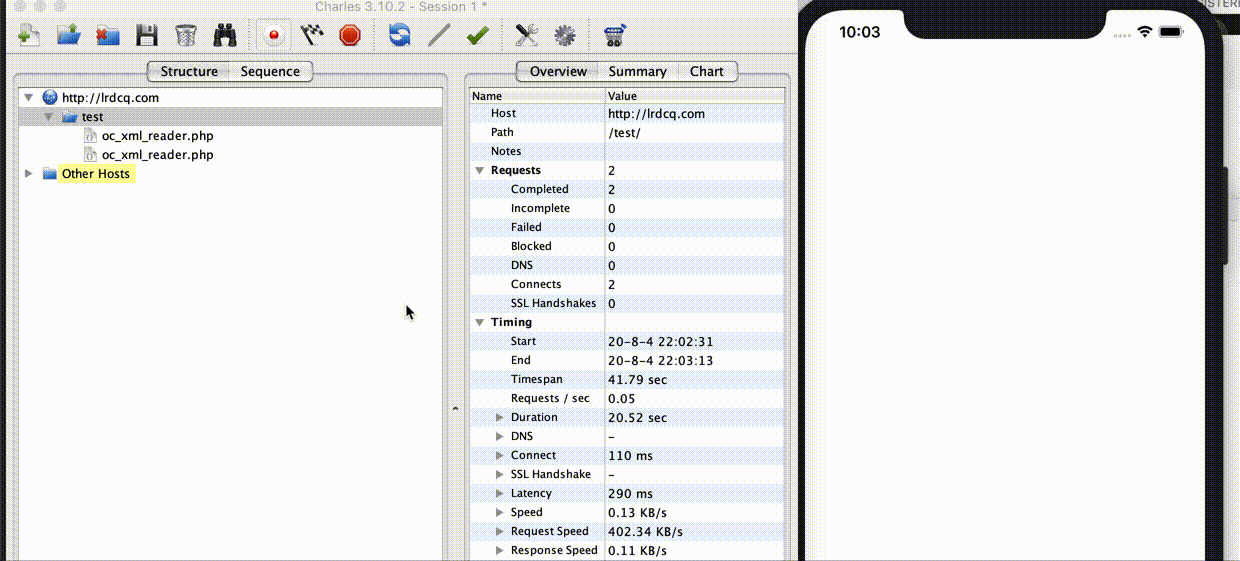Validate response with the green checkmark icon
1240x561 pixels.
[477, 36]
